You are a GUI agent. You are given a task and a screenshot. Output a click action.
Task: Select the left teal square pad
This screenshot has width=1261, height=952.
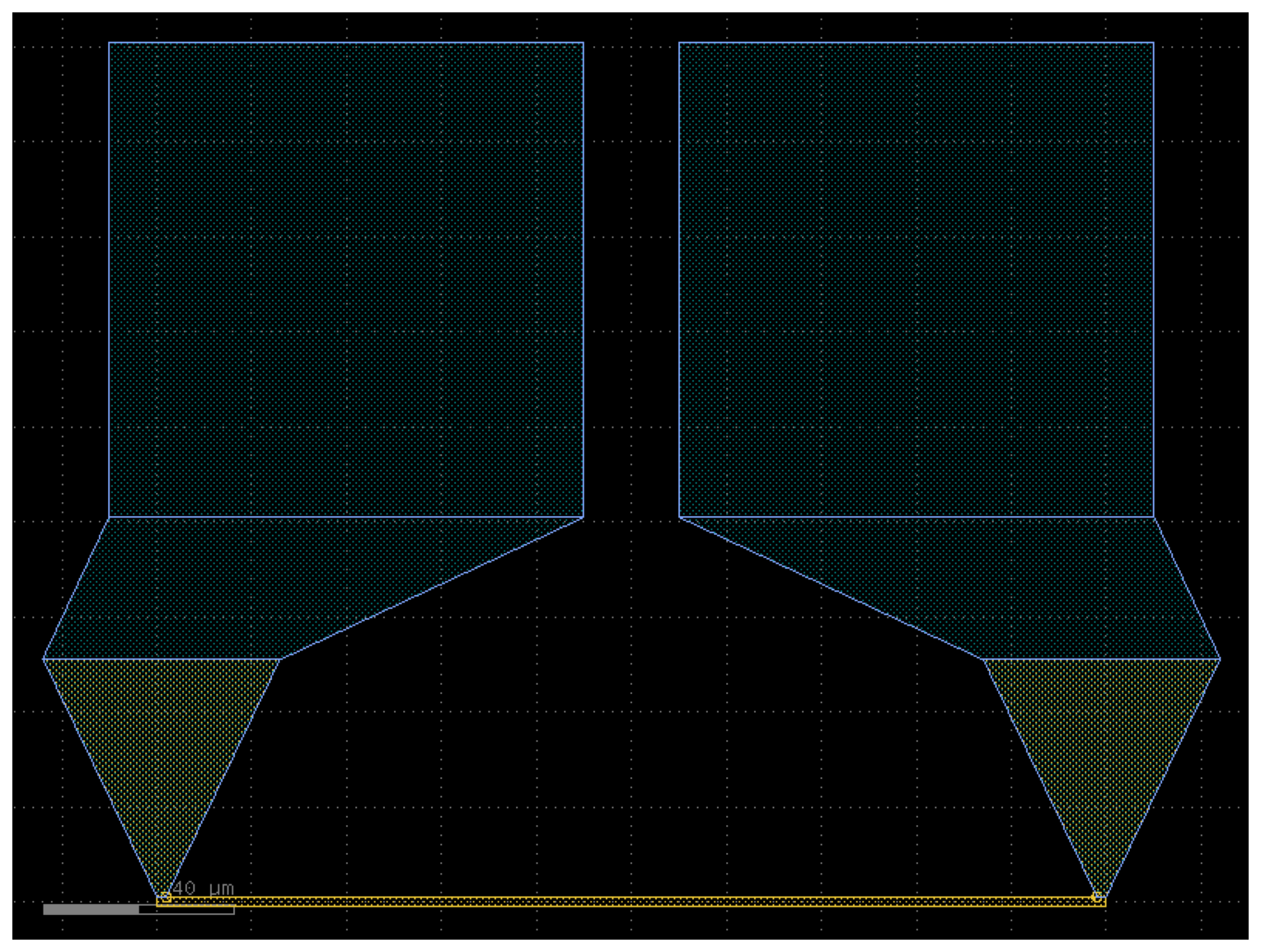pyautogui.click(x=346, y=280)
